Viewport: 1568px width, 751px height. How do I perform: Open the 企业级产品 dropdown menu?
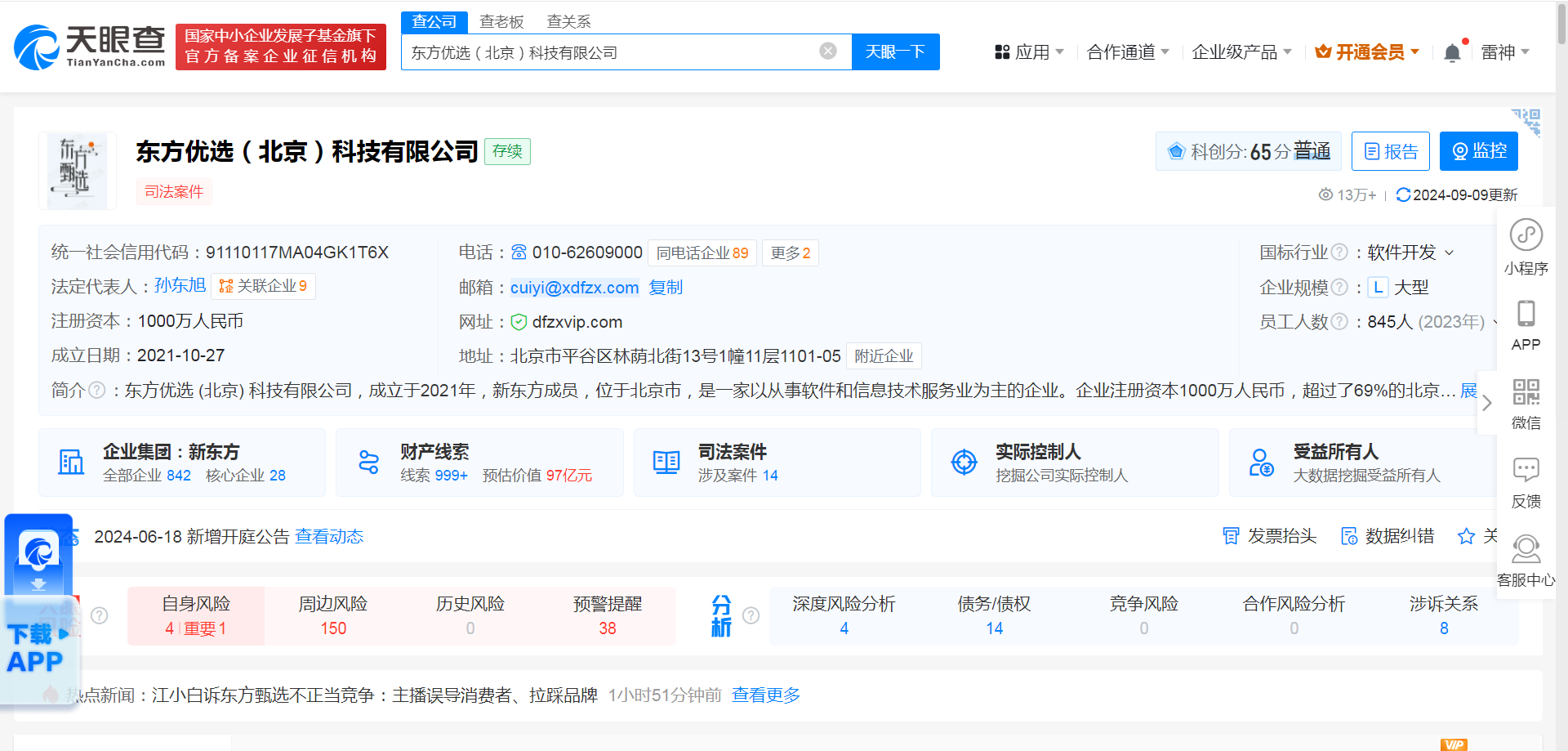click(x=1241, y=52)
